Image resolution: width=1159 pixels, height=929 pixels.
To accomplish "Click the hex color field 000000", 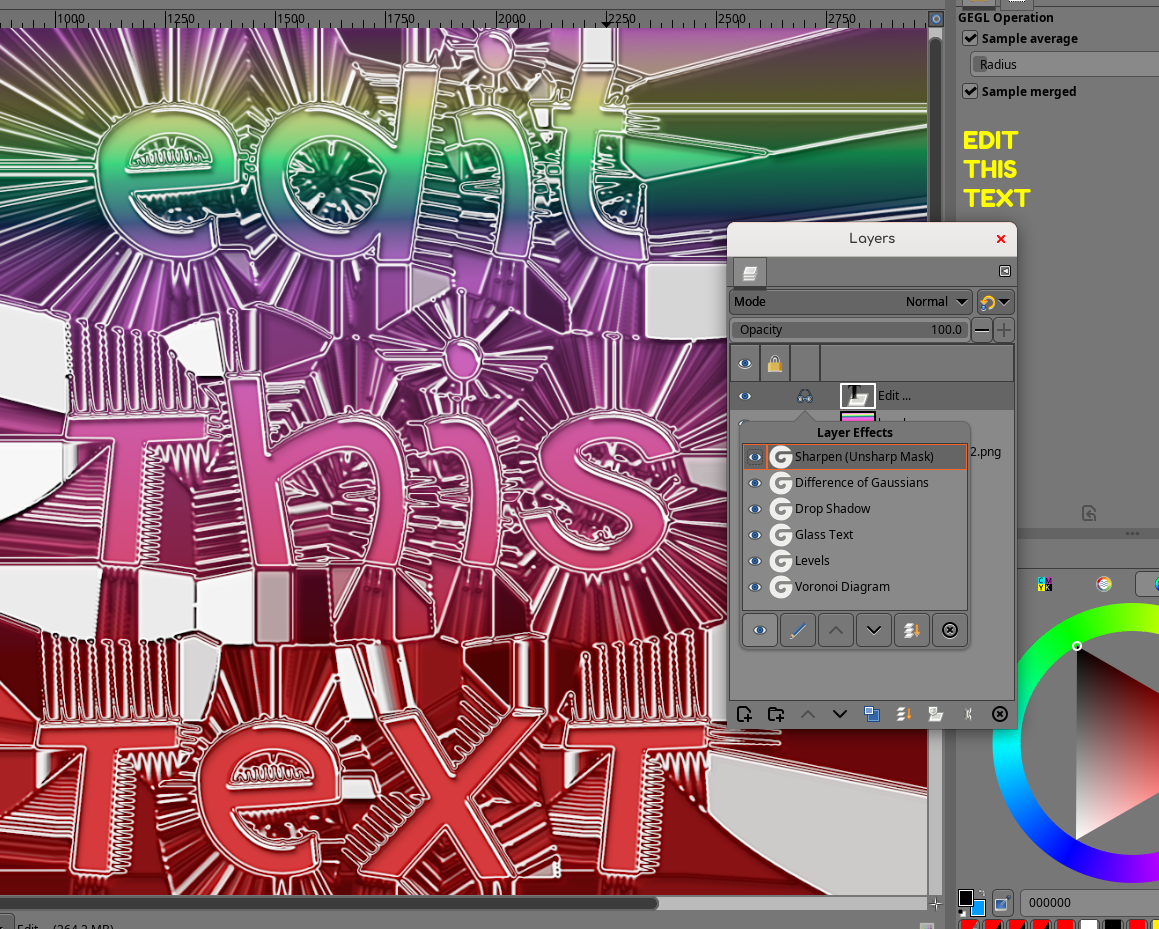I will click(x=1090, y=902).
